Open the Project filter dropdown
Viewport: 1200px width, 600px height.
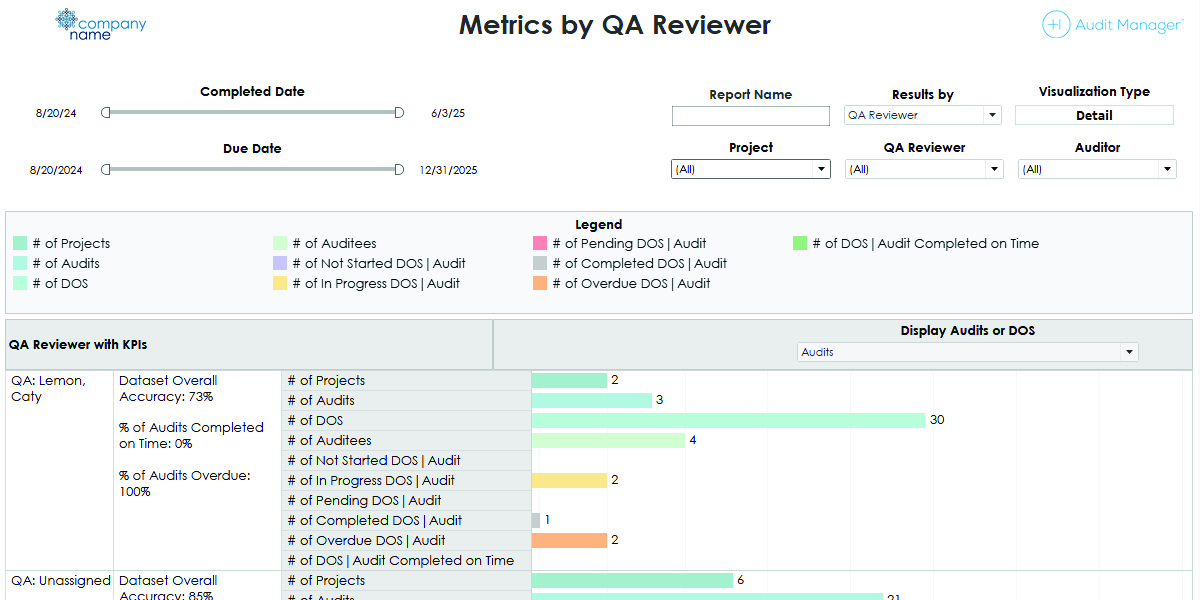click(750, 169)
